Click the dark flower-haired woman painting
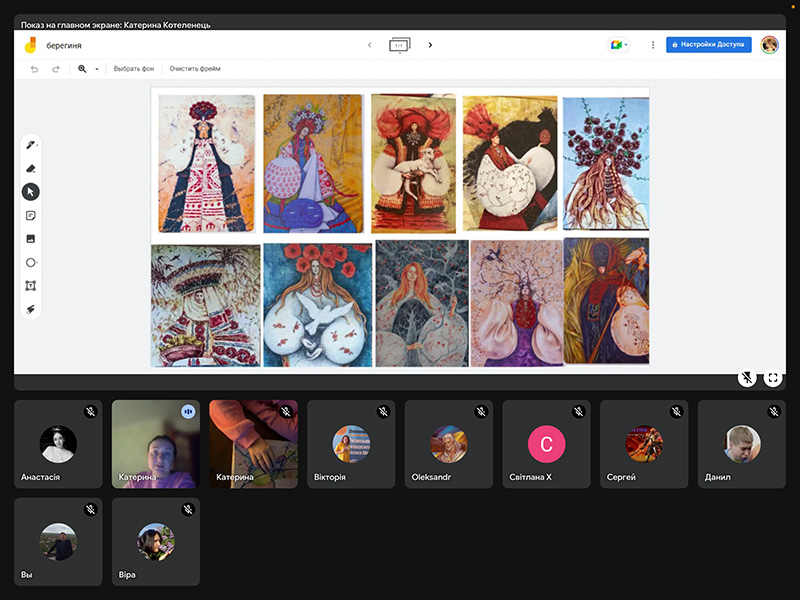Image resolution: width=800 pixels, height=600 pixels. click(606, 164)
